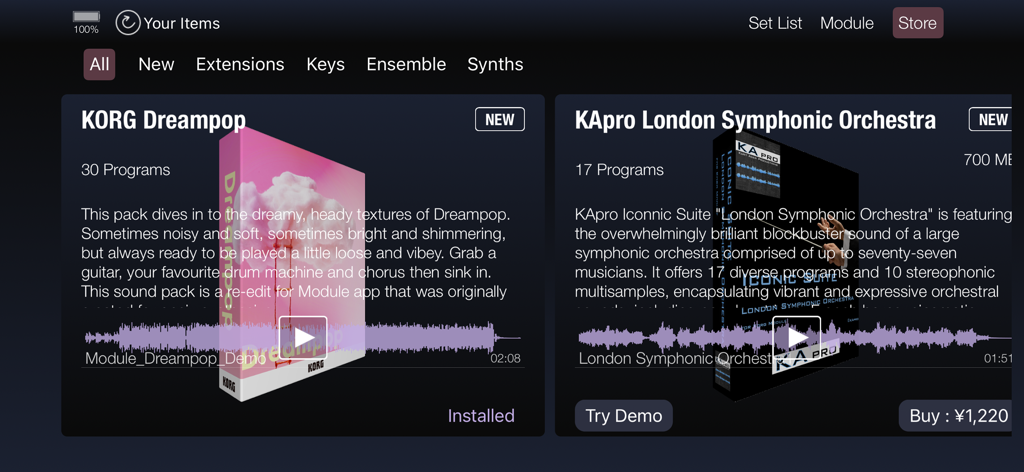Image resolution: width=1024 pixels, height=472 pixels.
Task: Click the KORG Dreampop title
Action: [163, 120]
